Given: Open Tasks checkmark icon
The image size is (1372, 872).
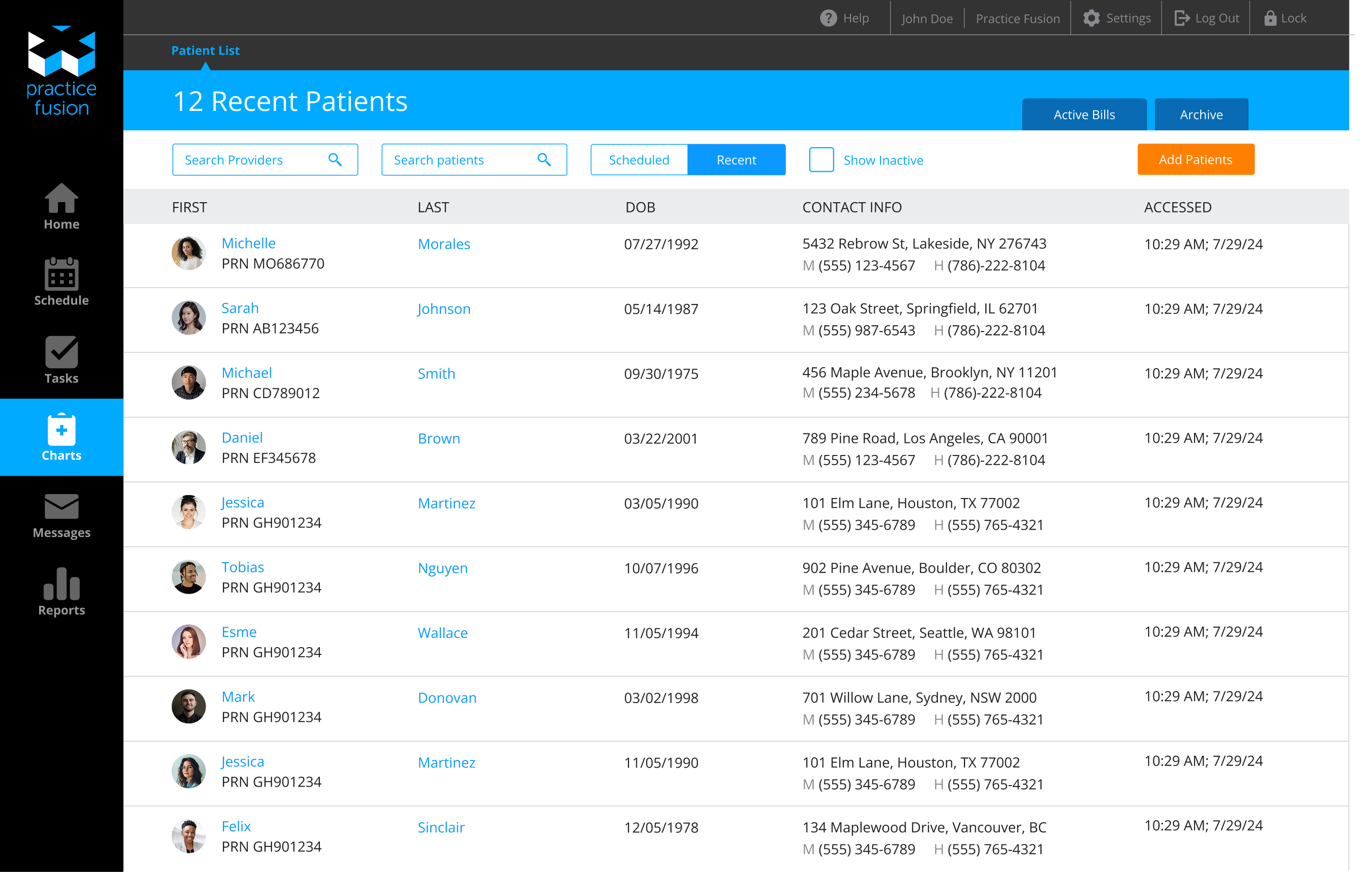Looking at the screenshot, I should (62, 352).
